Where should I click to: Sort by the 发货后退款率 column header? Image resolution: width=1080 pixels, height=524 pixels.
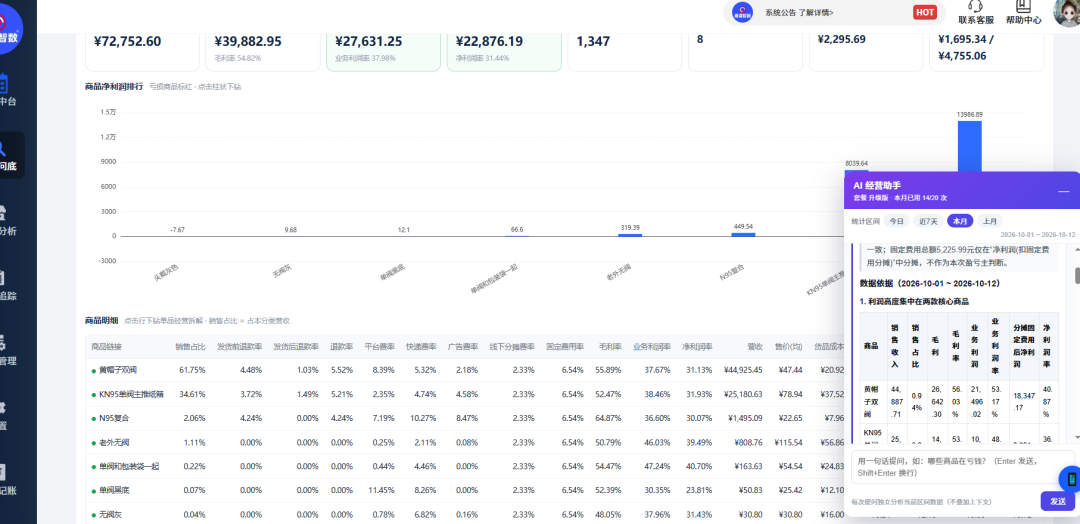pyautogui.click(x=296, y=346)
